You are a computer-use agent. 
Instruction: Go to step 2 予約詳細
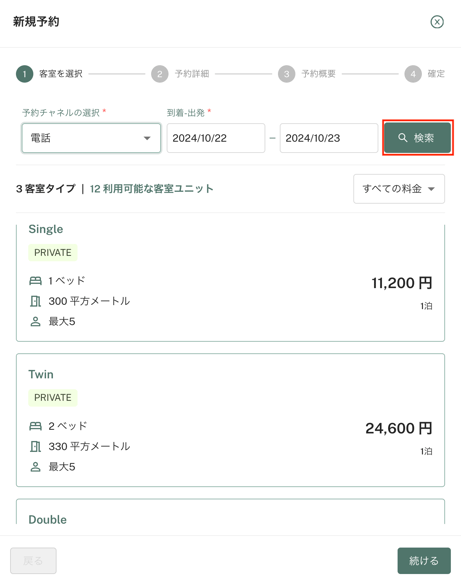coord(180,74)
